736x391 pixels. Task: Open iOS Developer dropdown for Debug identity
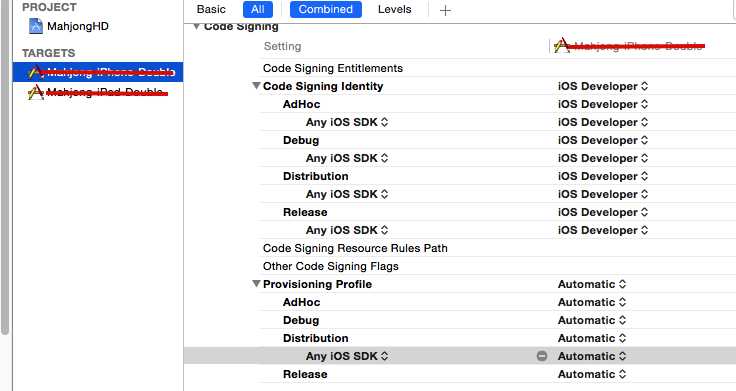603,140
